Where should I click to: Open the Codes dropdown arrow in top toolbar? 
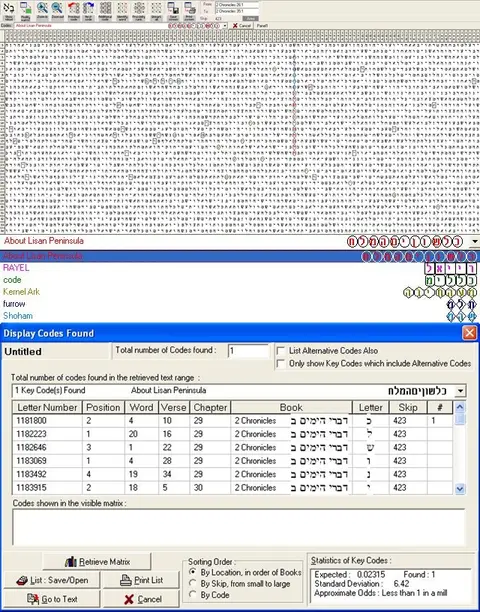(x=225, y=26)
